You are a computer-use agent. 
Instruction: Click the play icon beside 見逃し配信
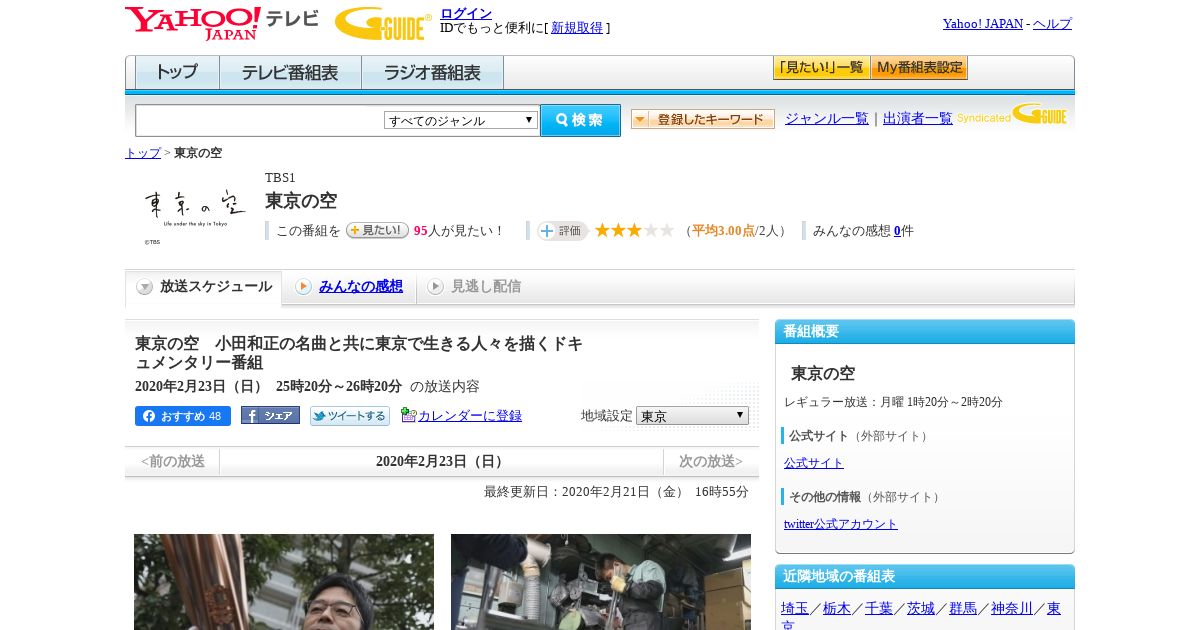click(x=435, y=287)
